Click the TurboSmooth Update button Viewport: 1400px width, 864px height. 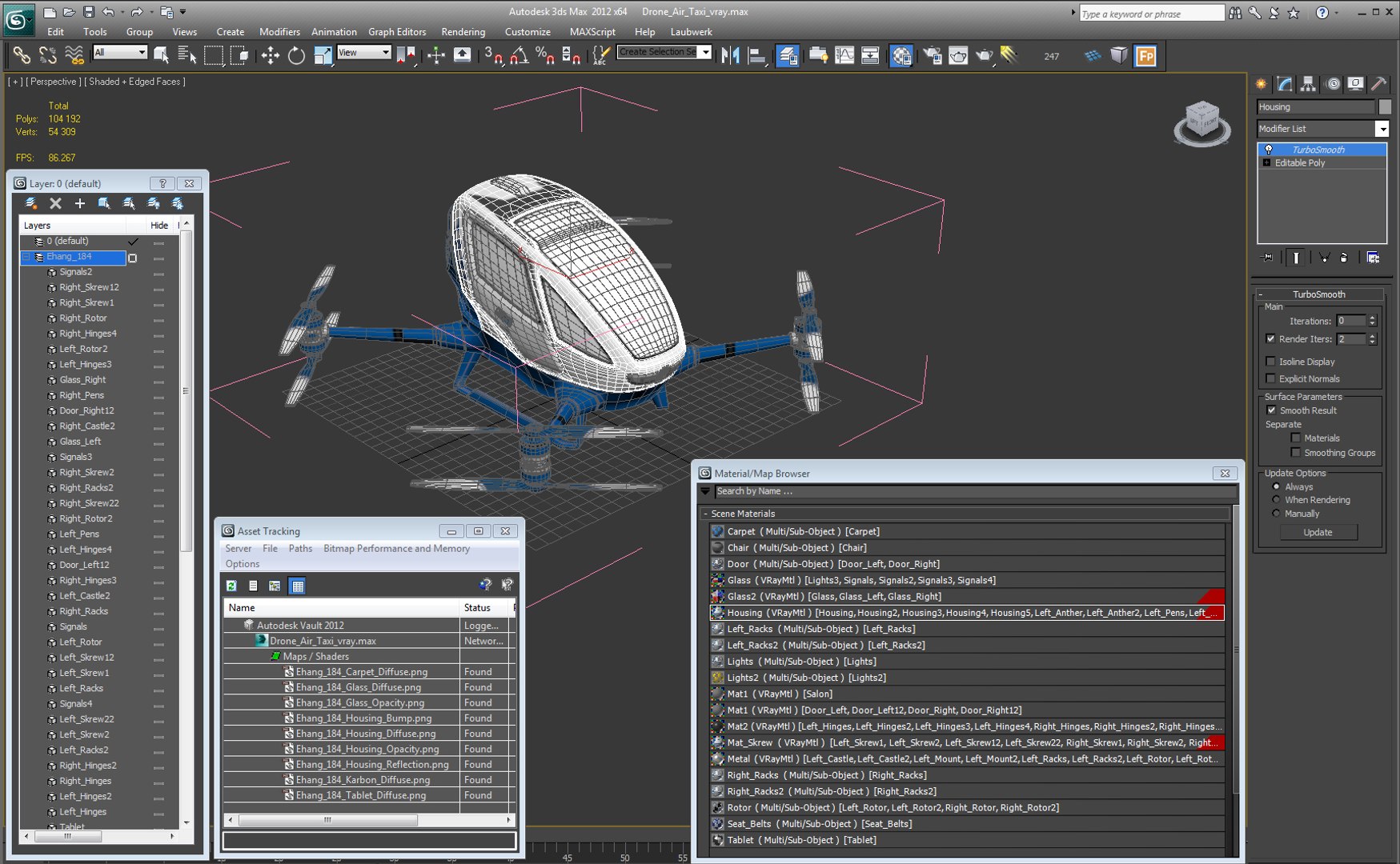point(1318,532)
